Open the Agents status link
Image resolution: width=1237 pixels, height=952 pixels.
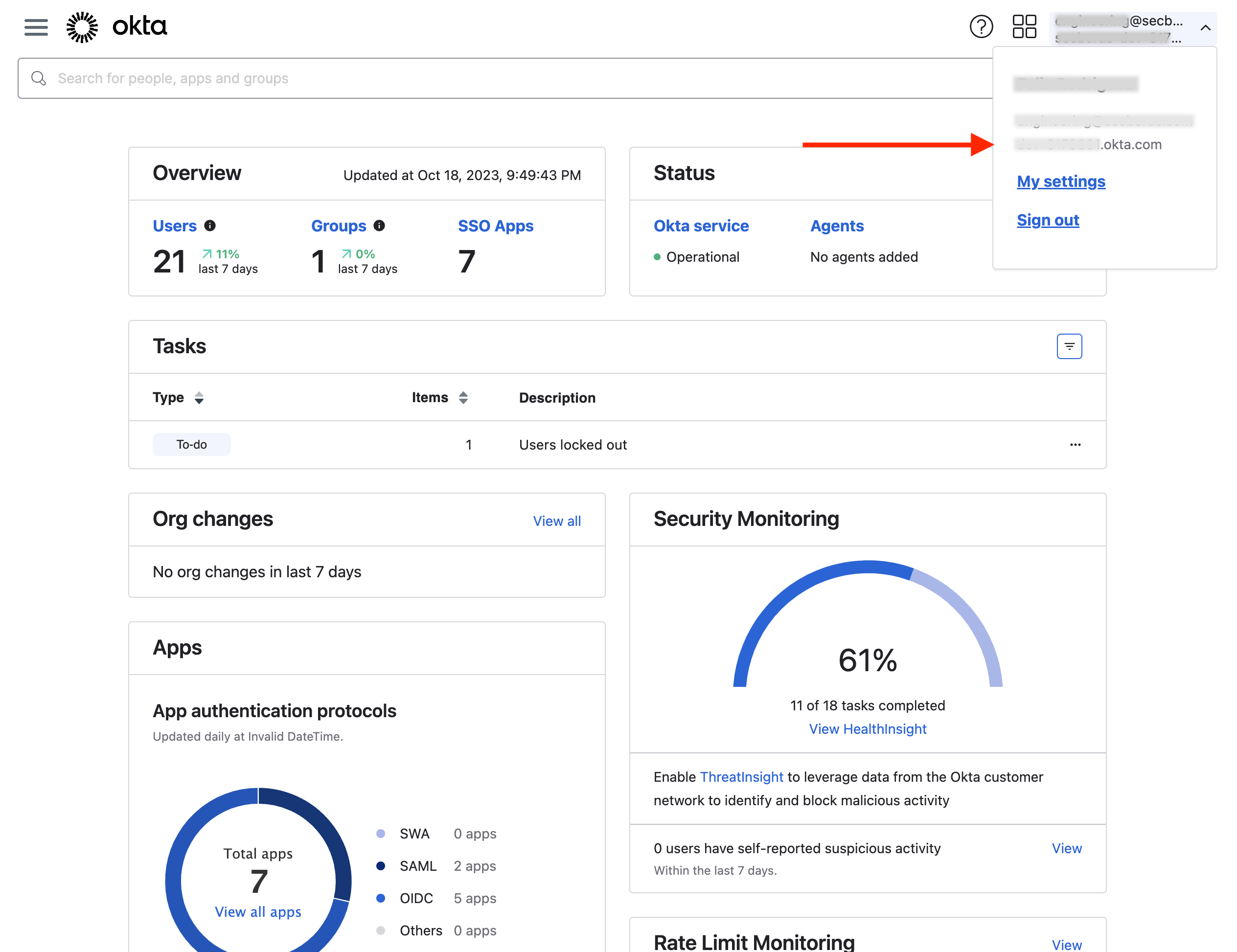tap(837, 226)
